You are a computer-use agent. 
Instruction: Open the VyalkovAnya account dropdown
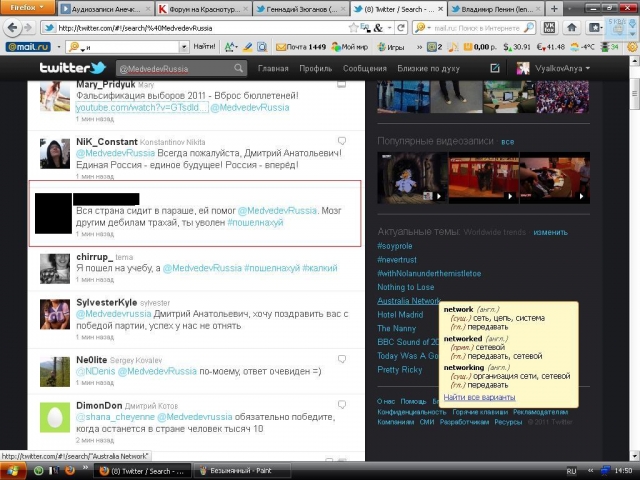point(553,68)
